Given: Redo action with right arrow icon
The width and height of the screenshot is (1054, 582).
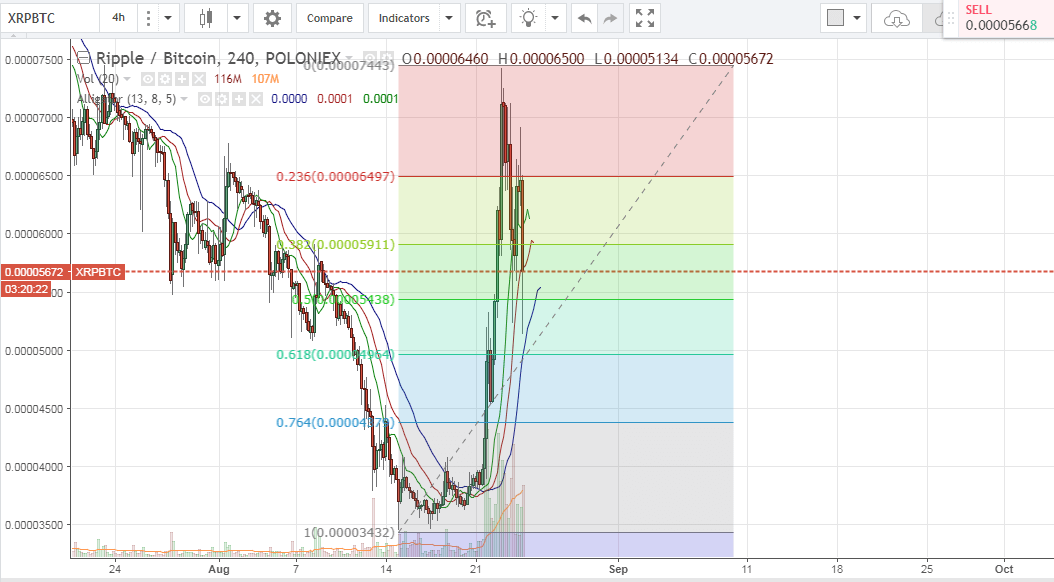Looking at the screenshot, I should (x=610, y=18).
